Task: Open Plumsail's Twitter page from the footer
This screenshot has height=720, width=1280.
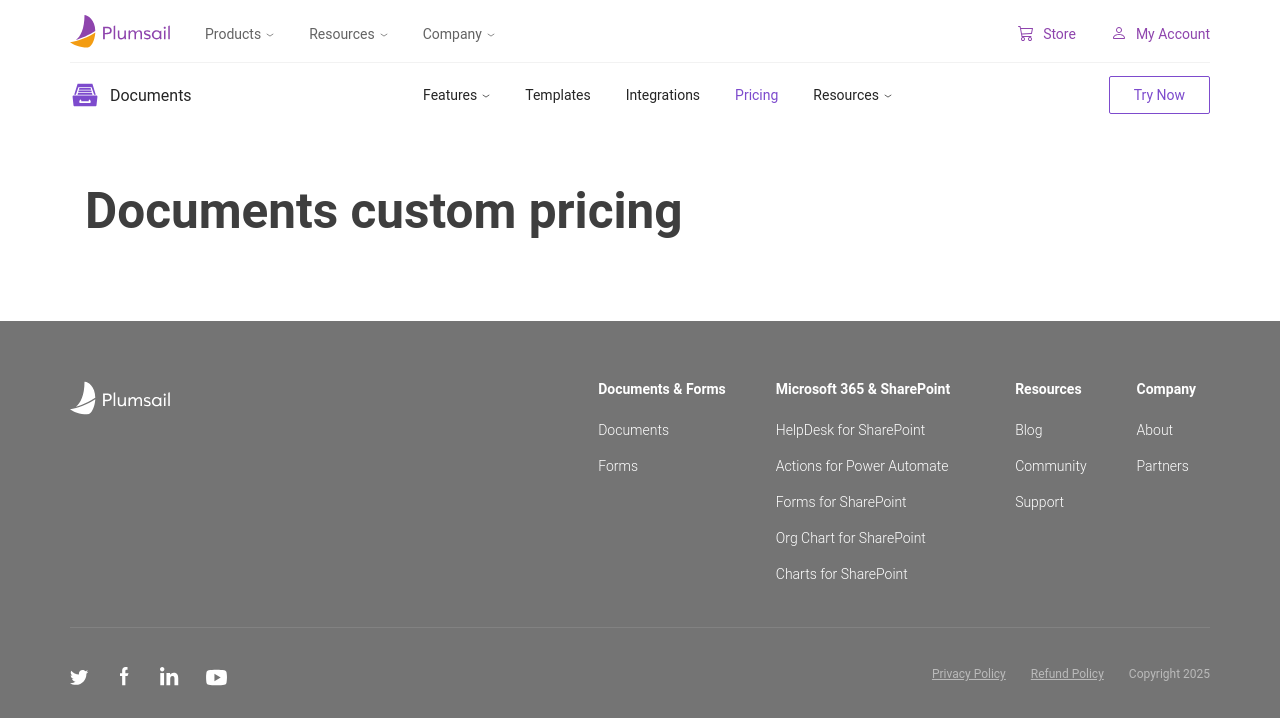Action: pos(79,677)
